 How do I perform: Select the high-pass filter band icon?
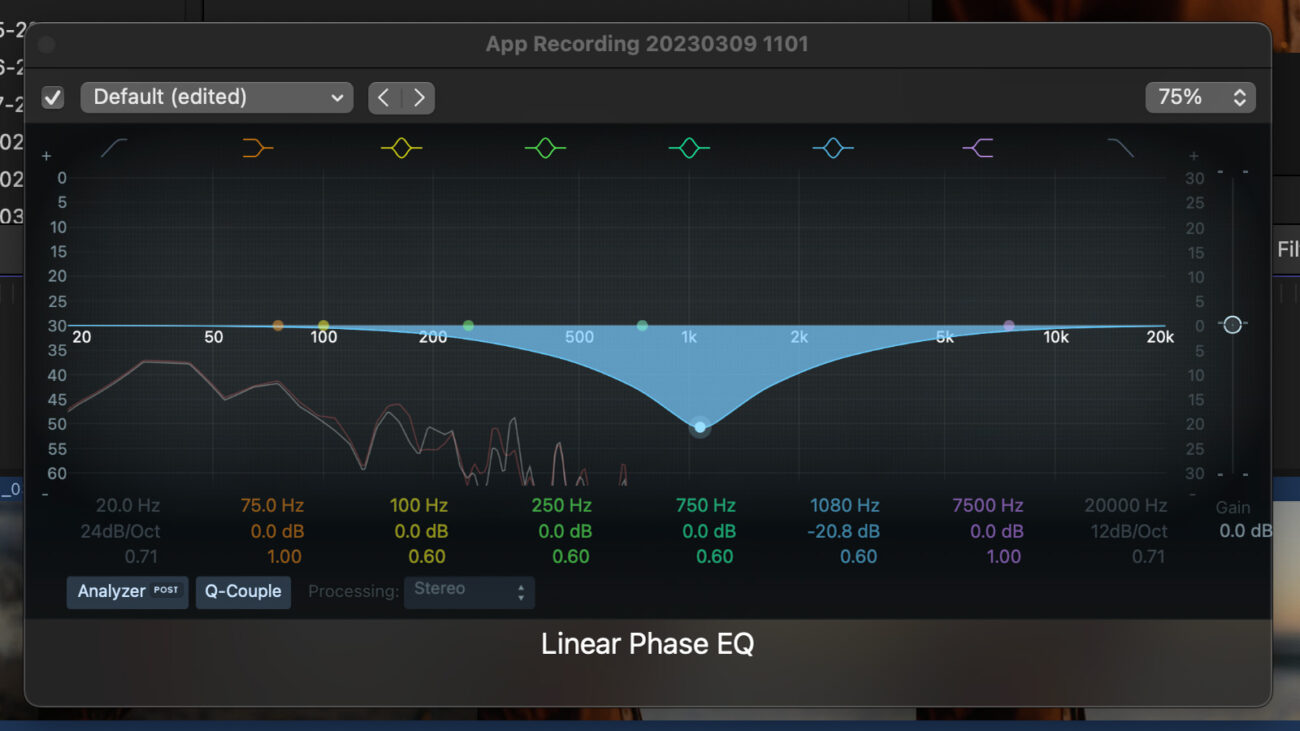pos(112,147)
